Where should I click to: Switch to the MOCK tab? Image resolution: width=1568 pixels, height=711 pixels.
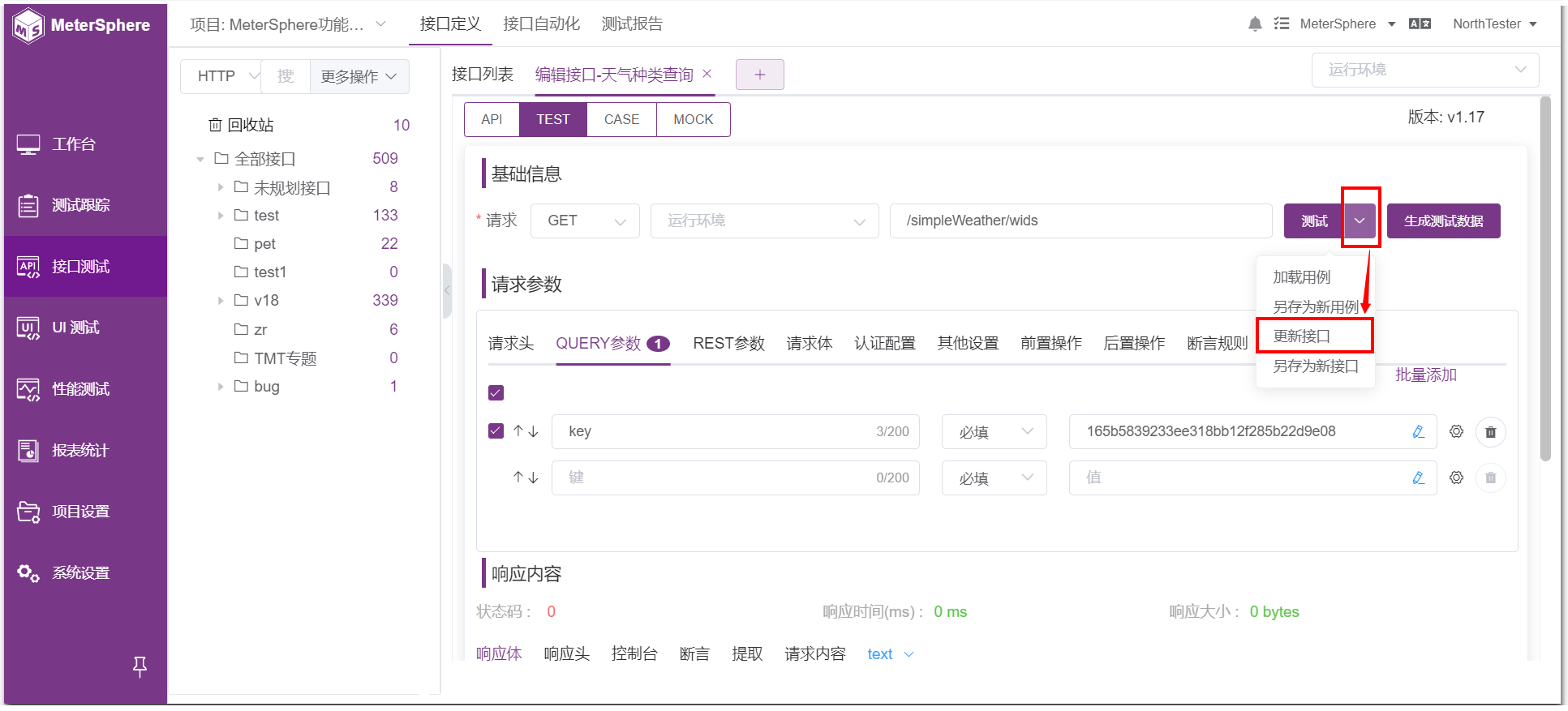point(694,119)
